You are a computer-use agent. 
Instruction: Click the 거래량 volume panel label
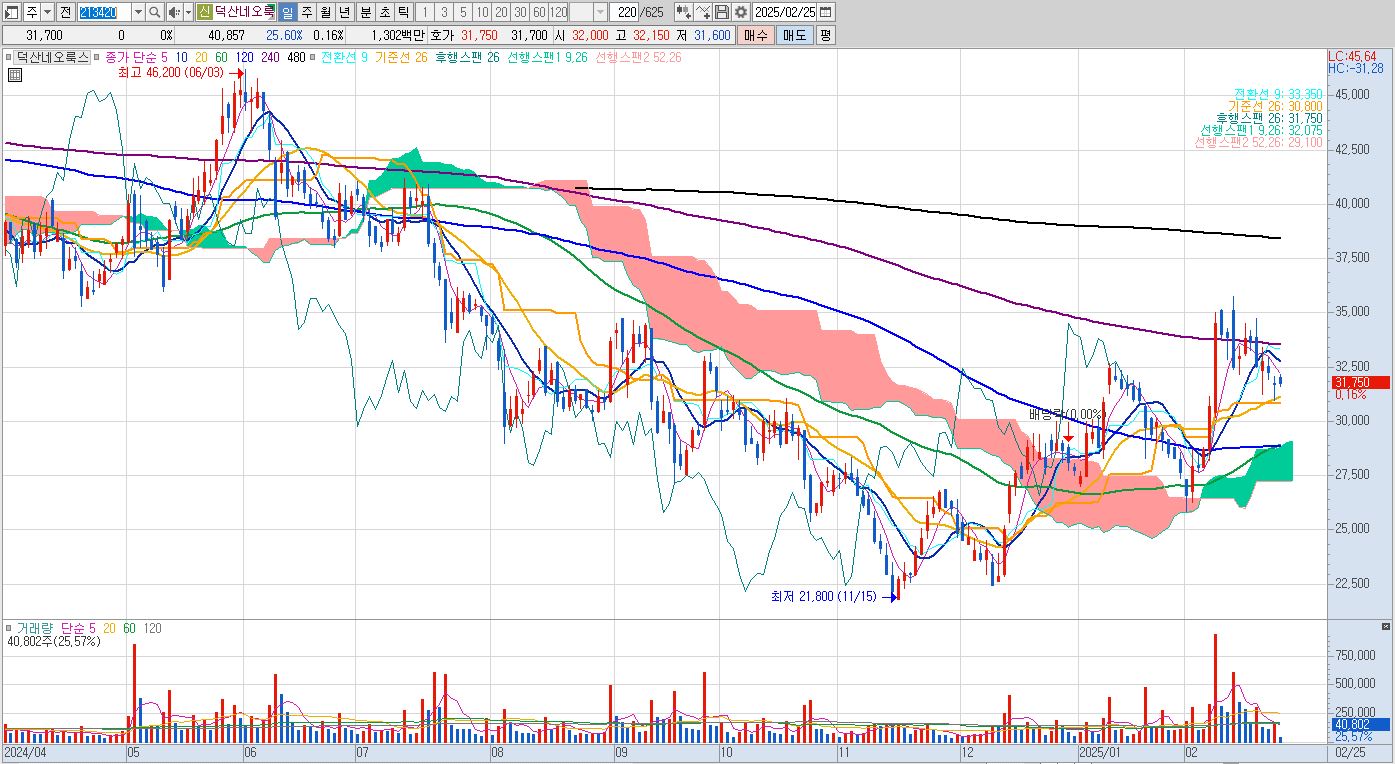click(33, 628)
